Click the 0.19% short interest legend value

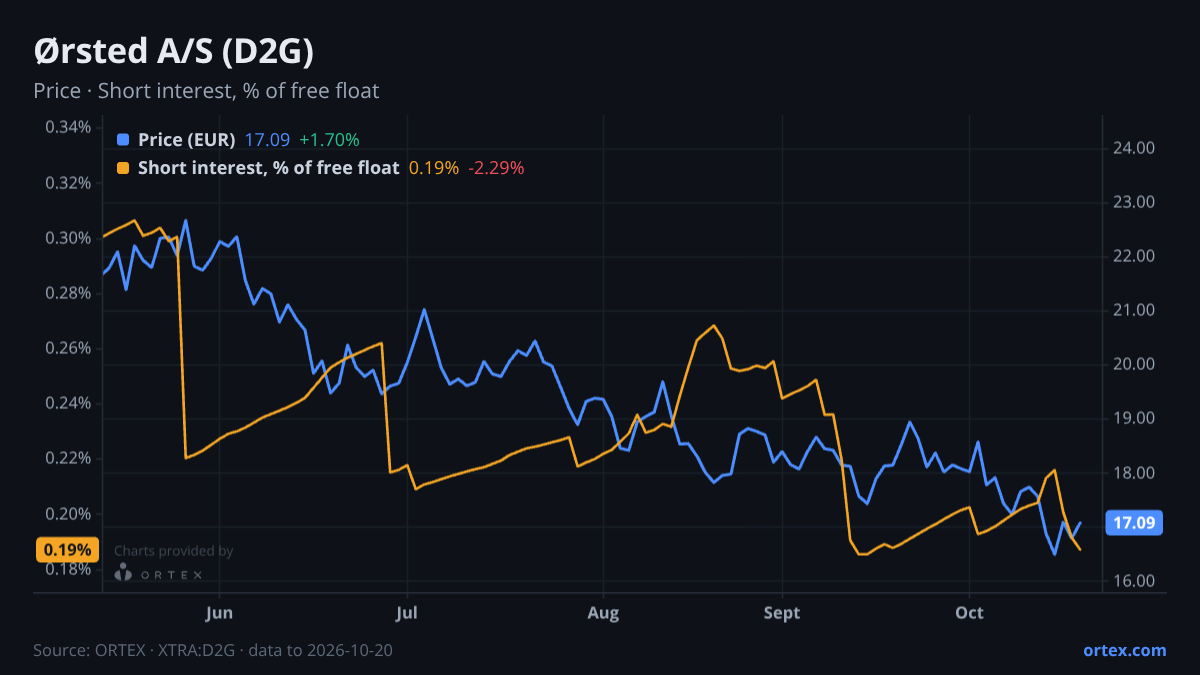click(434, 168)
